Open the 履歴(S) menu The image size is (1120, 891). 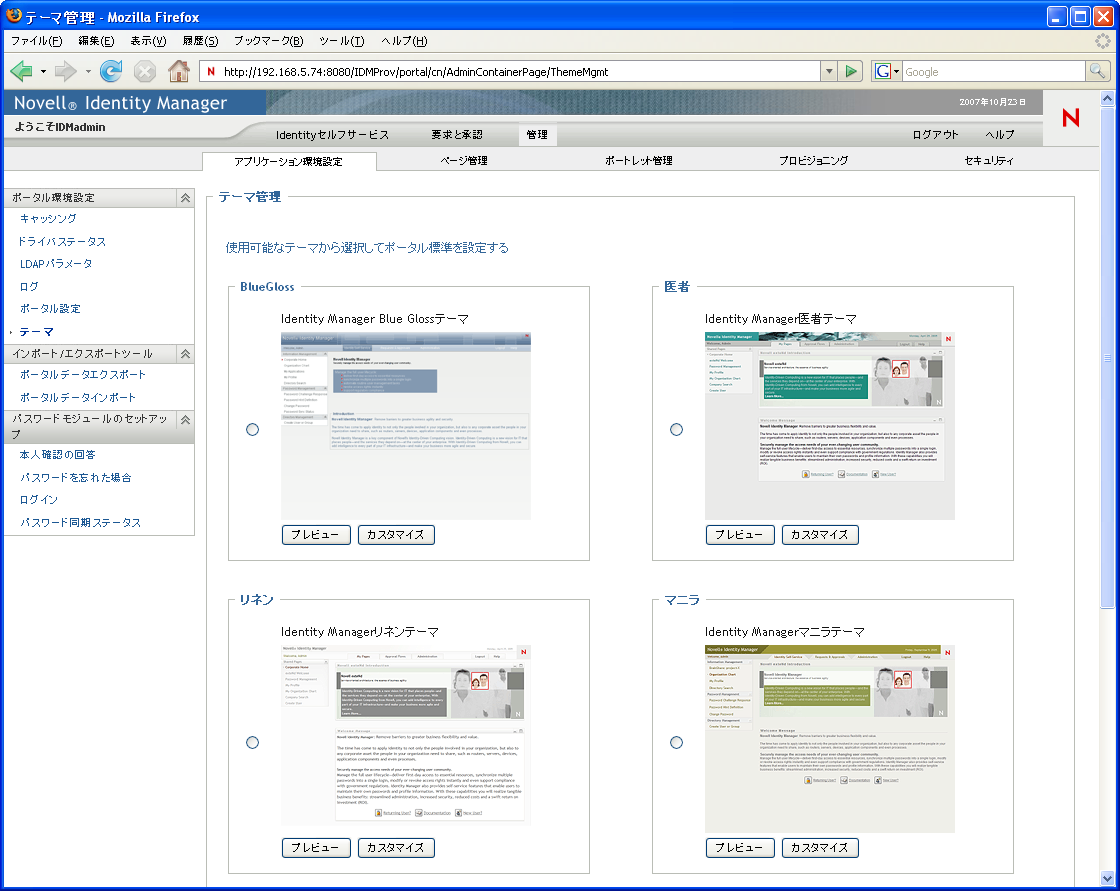200,41
